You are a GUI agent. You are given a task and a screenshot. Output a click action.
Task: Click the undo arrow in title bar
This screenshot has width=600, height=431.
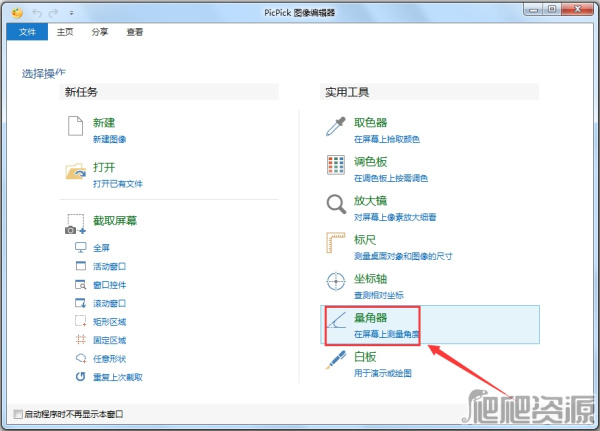click(37, 13)
